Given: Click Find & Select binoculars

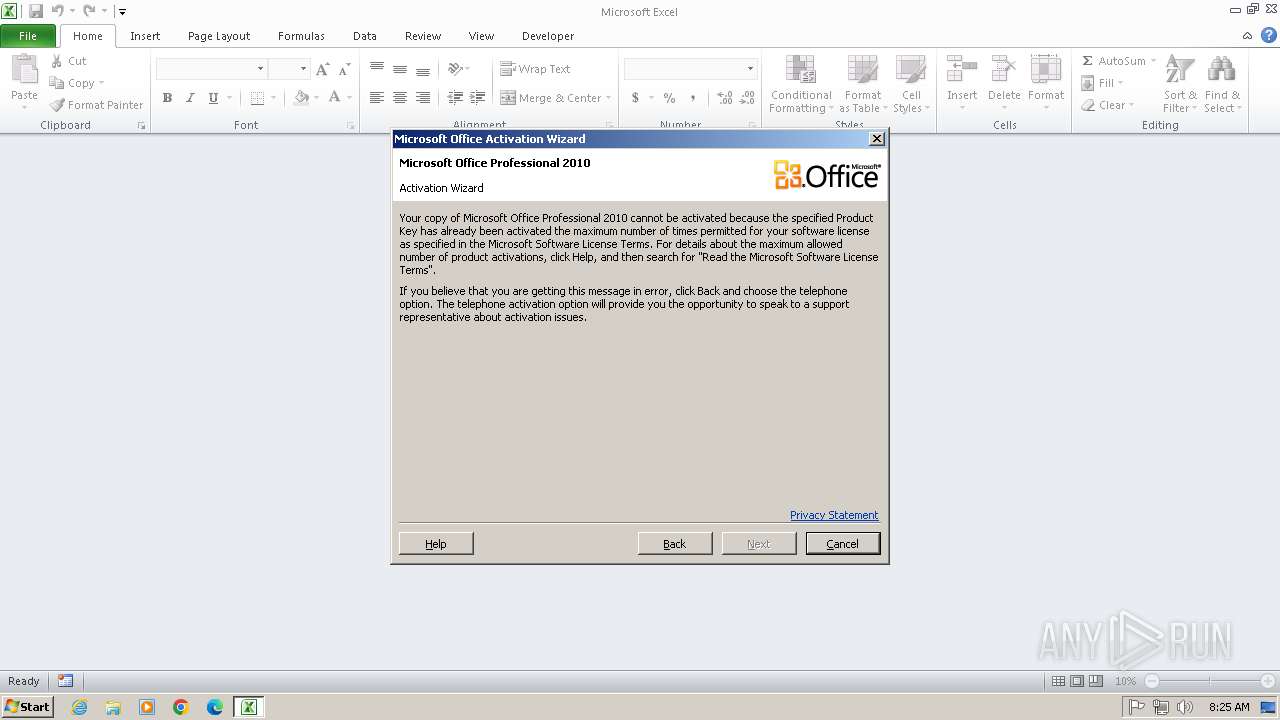Looking at the screenshot, I should click(x=1221, y=84).
